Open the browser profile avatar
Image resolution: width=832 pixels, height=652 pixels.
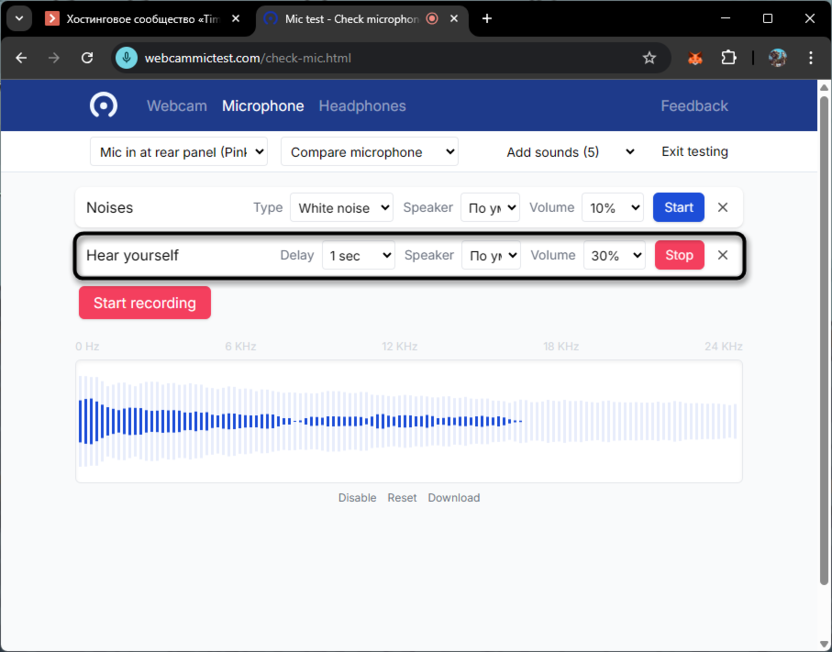pos(777,58)
